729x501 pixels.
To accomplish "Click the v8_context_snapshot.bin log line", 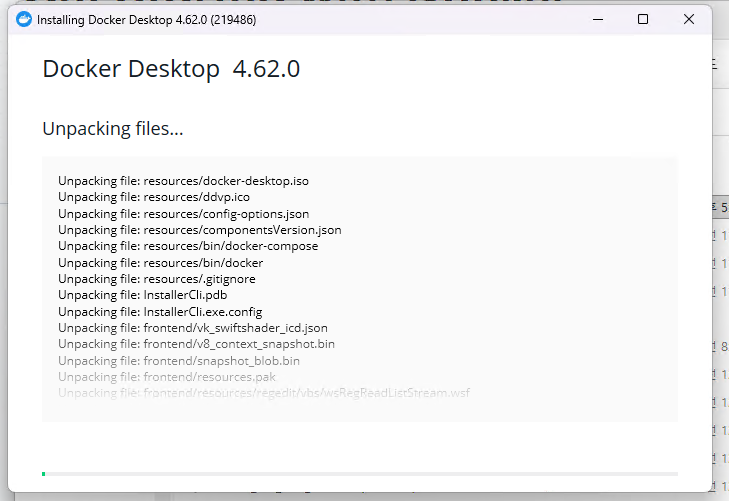I will click(196, 344).
